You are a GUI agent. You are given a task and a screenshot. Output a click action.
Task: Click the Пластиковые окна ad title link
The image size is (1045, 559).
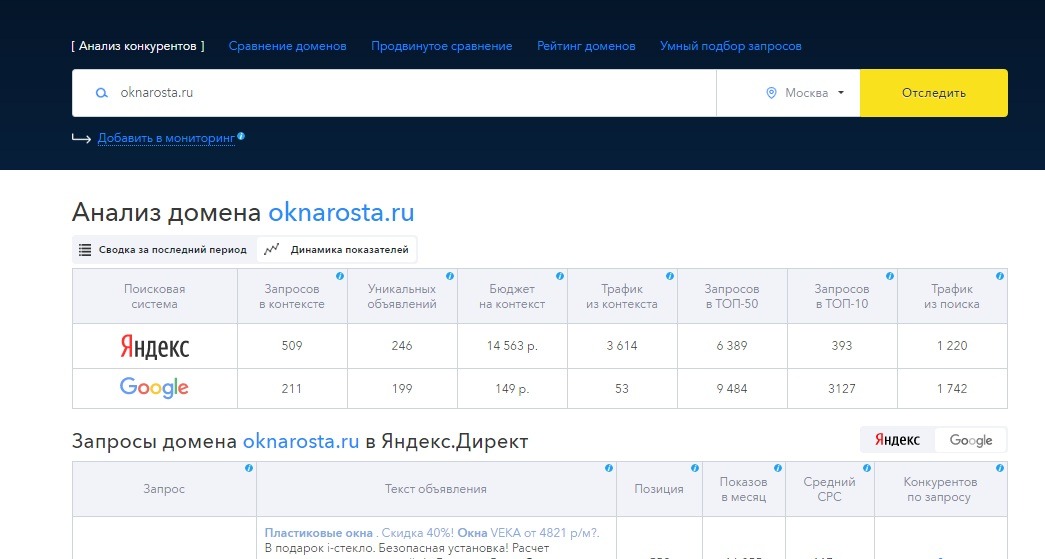tap(319, 532)
